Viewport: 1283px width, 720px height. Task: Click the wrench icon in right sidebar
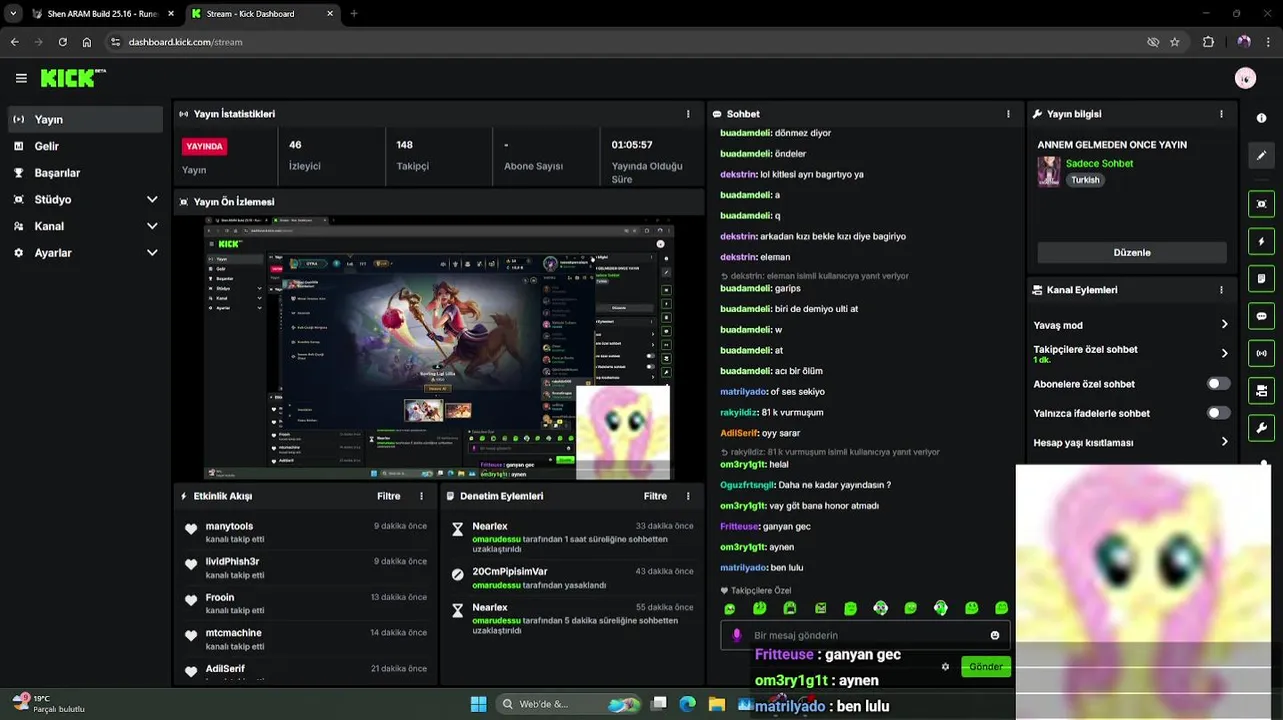[x=1261, y=428]
